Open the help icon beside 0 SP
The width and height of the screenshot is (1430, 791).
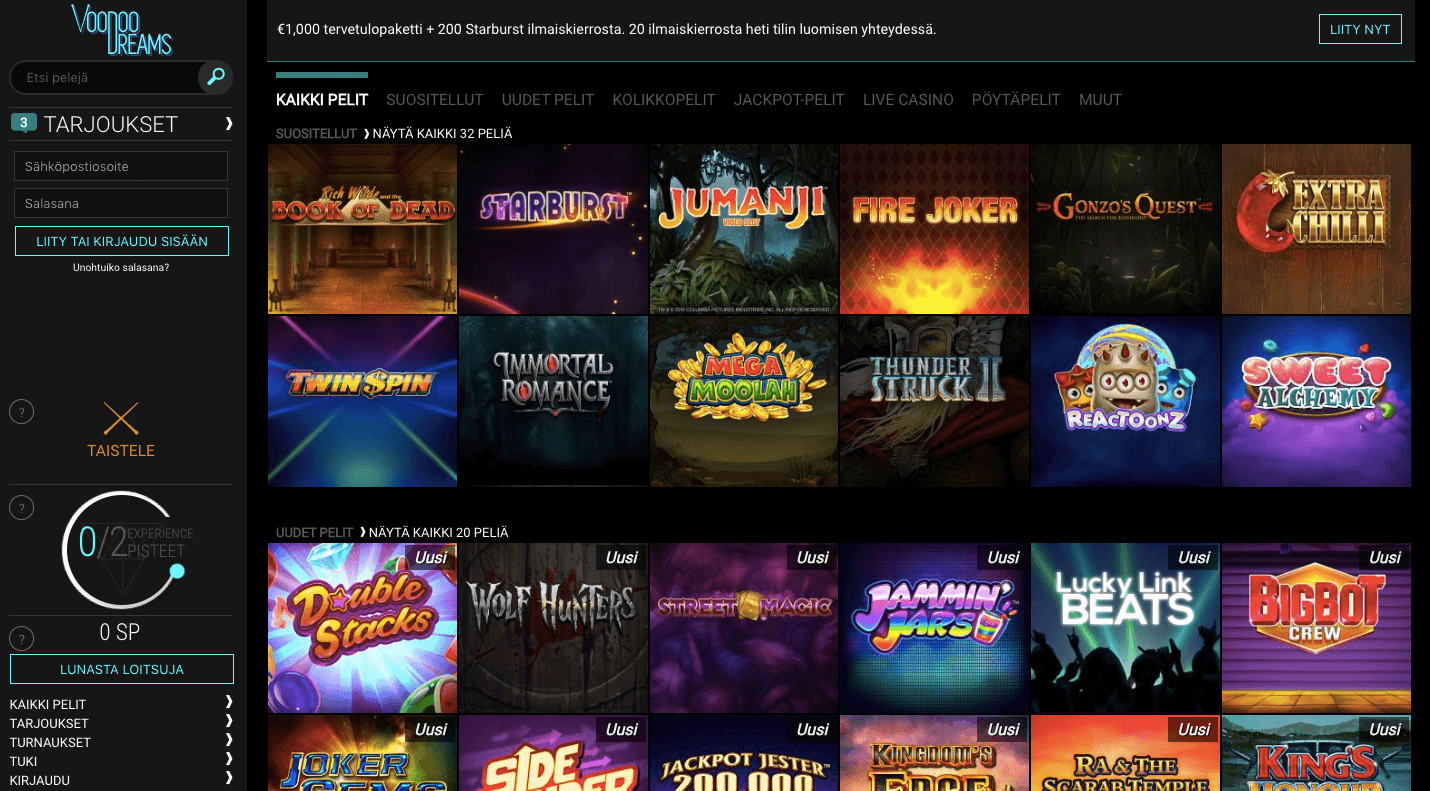[21, 638]
